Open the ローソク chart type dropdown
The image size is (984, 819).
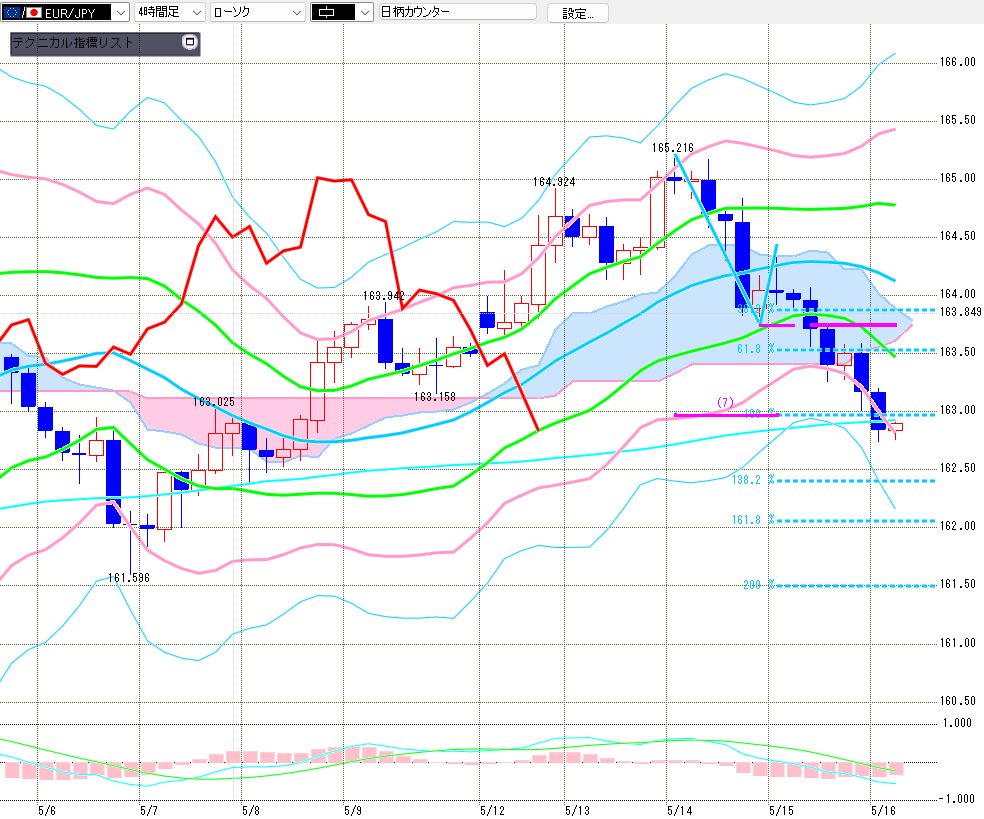pyautogui.click(x=258, y=12)
